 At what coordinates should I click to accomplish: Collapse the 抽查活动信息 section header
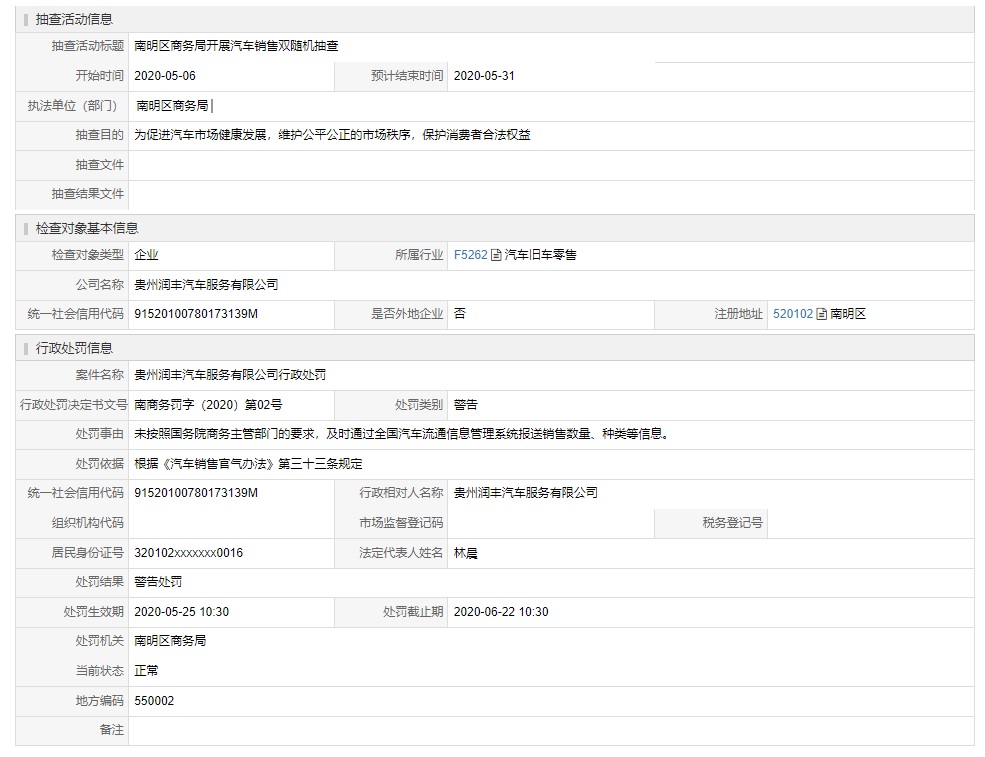click(x=74, y=19)
